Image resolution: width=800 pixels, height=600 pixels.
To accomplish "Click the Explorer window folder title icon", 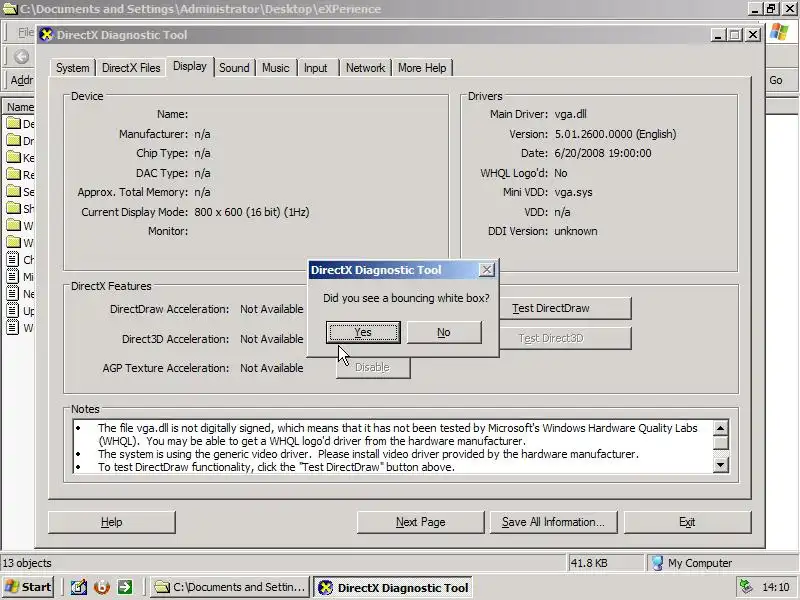I will point(10,9).
